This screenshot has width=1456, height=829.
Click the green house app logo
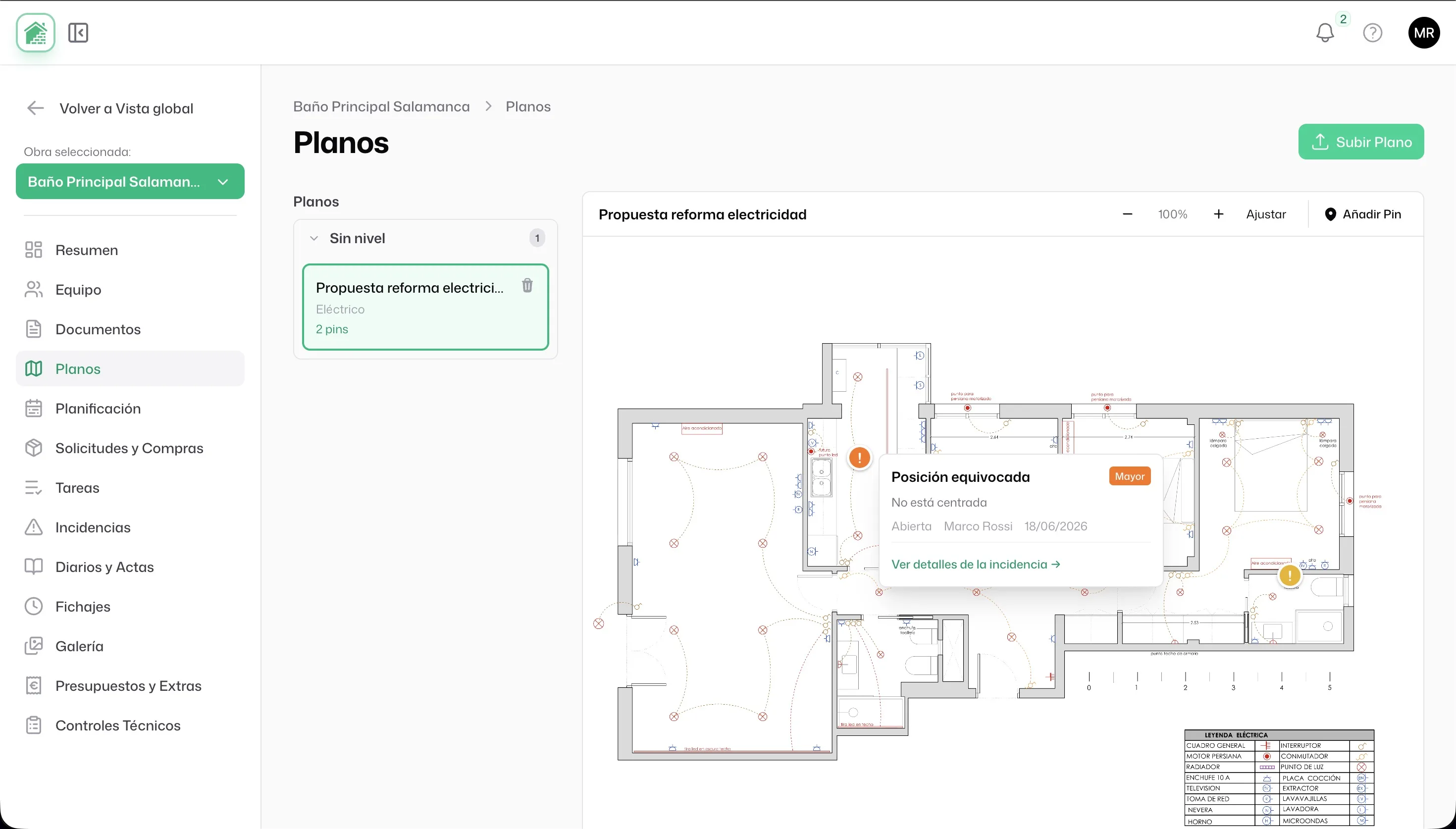tap(35, 33)
